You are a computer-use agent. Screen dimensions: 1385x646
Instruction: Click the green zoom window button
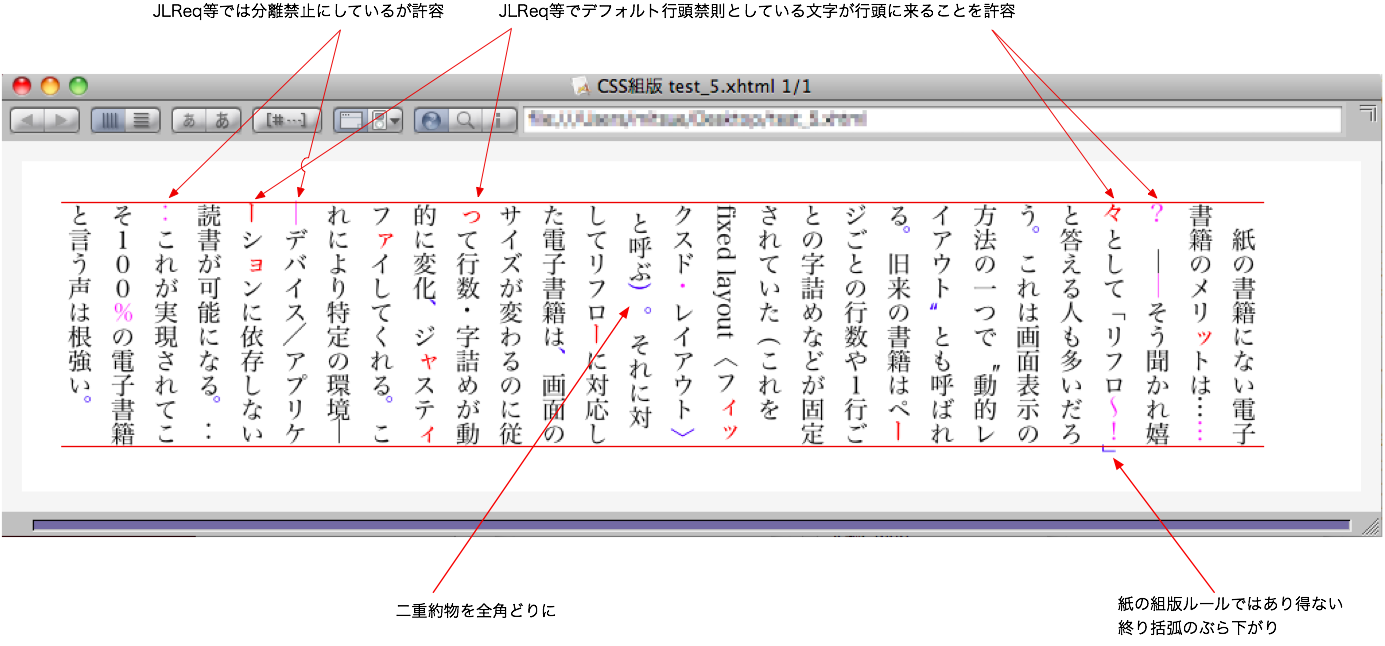[x=77, y=87]
